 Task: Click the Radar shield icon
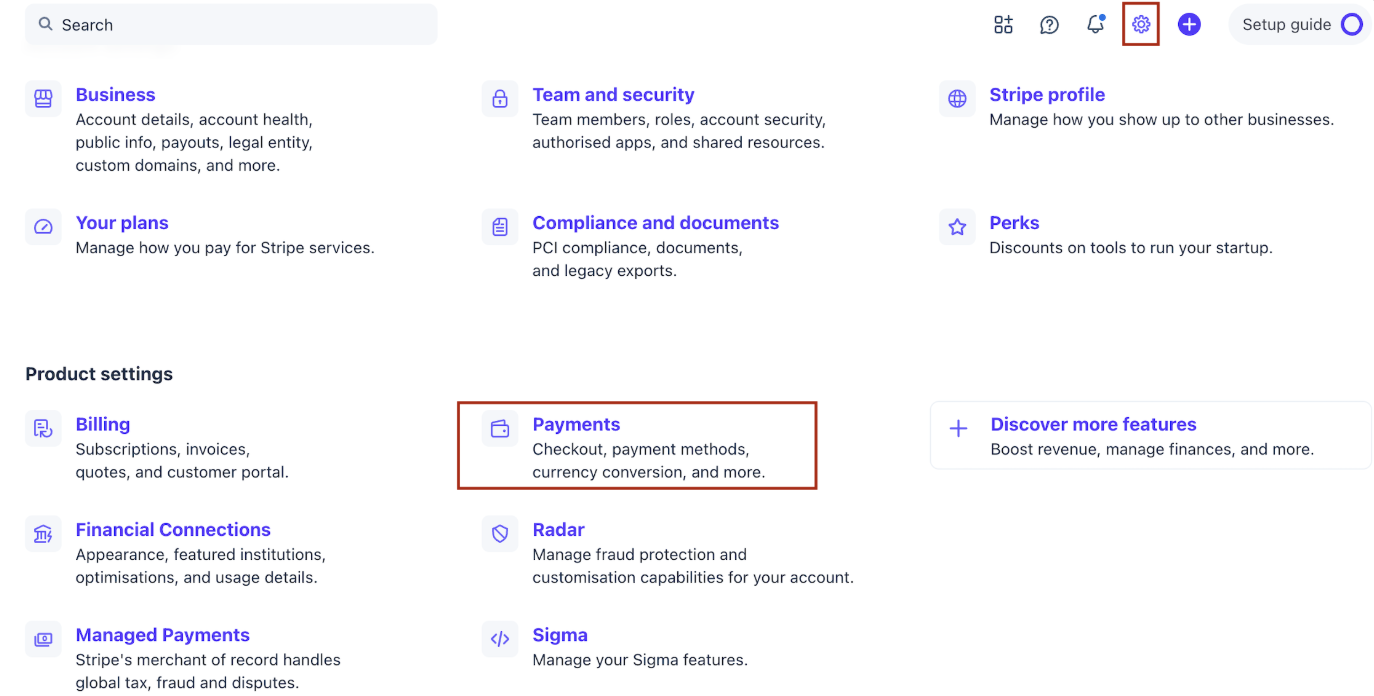(x=500, y=534)
